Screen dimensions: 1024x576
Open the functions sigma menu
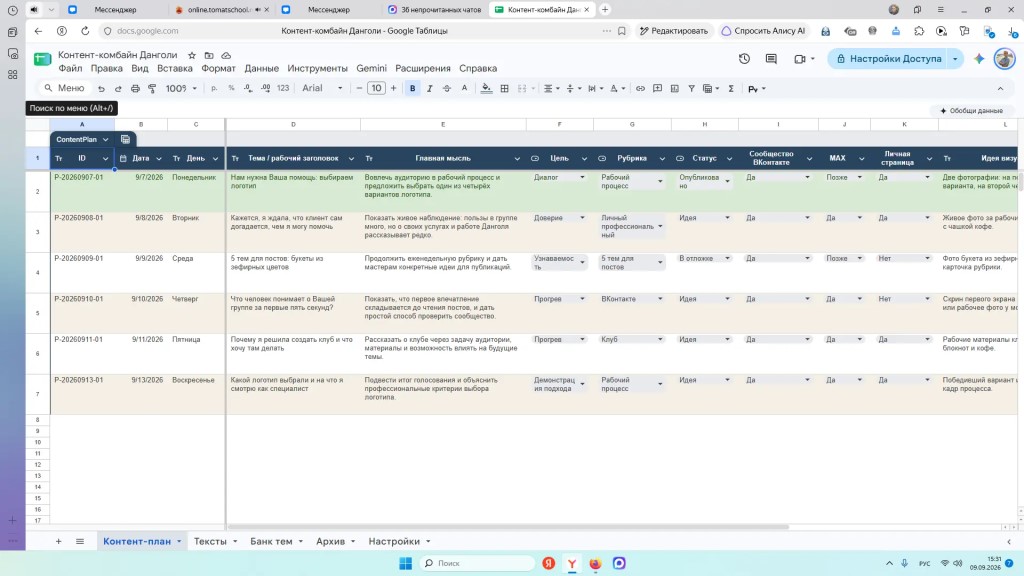pyautogui.click(x=731, y=89)
